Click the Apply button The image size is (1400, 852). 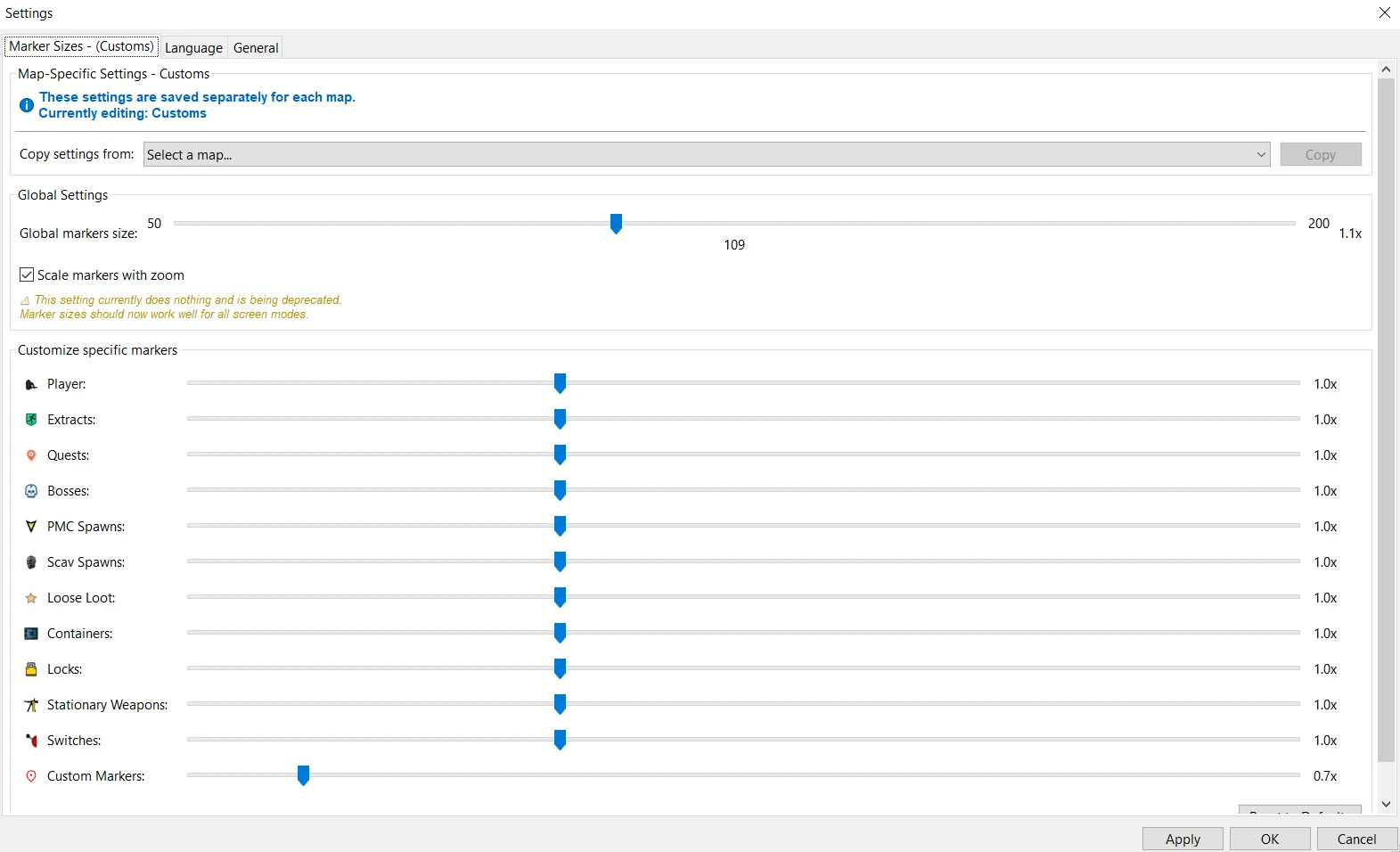[1183, 839]
